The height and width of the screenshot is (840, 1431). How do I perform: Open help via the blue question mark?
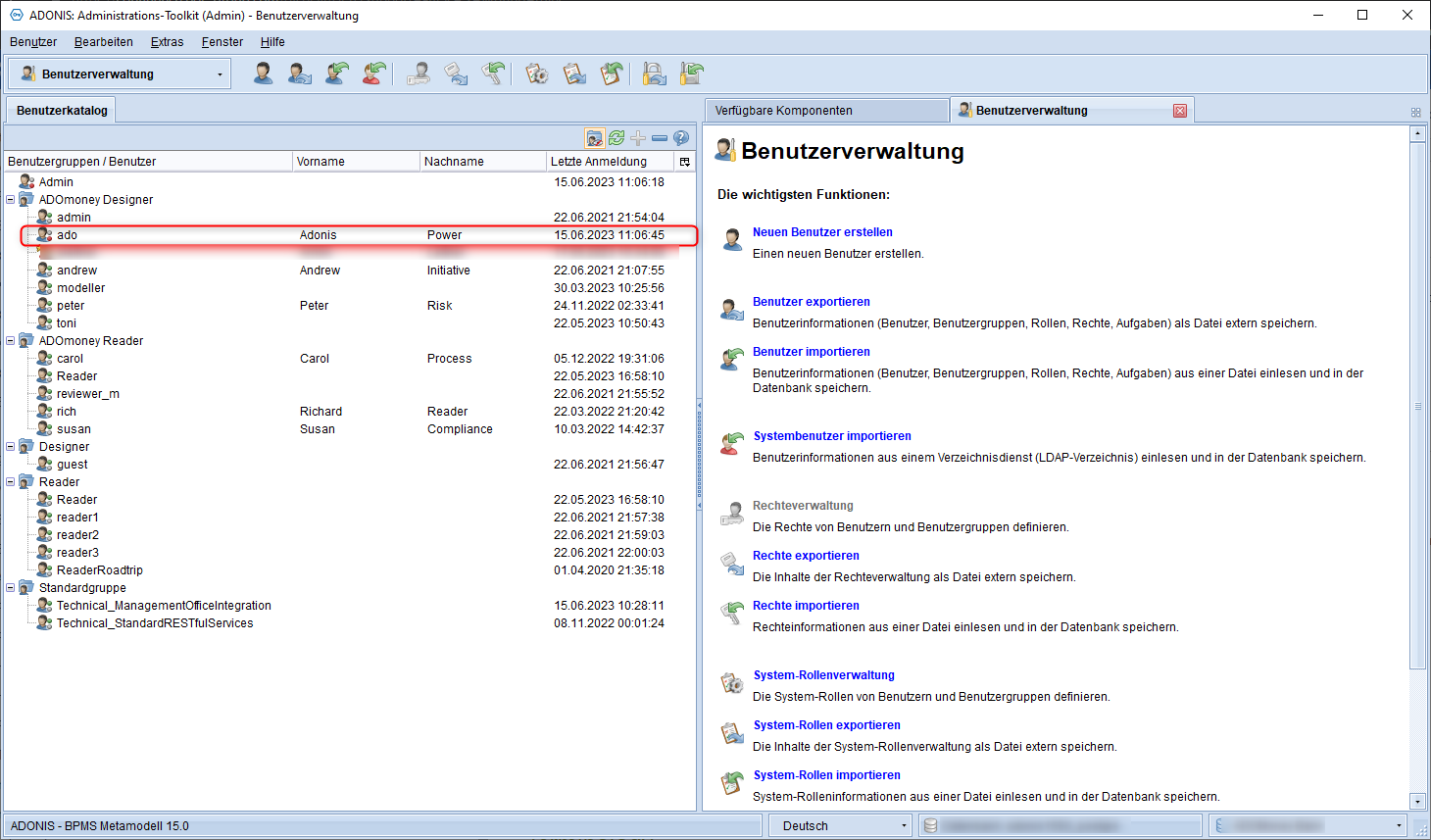[681, 138]
